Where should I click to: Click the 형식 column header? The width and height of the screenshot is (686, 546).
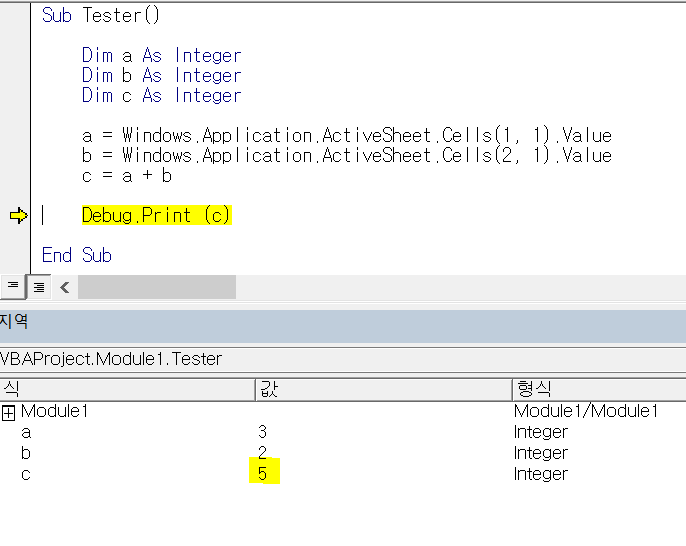[x=599, y=389]
